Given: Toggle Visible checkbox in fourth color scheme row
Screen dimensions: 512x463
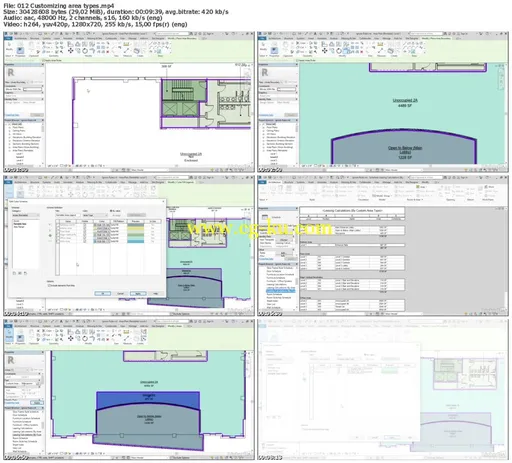Looking at the screenshot, I should coord(85,235).
